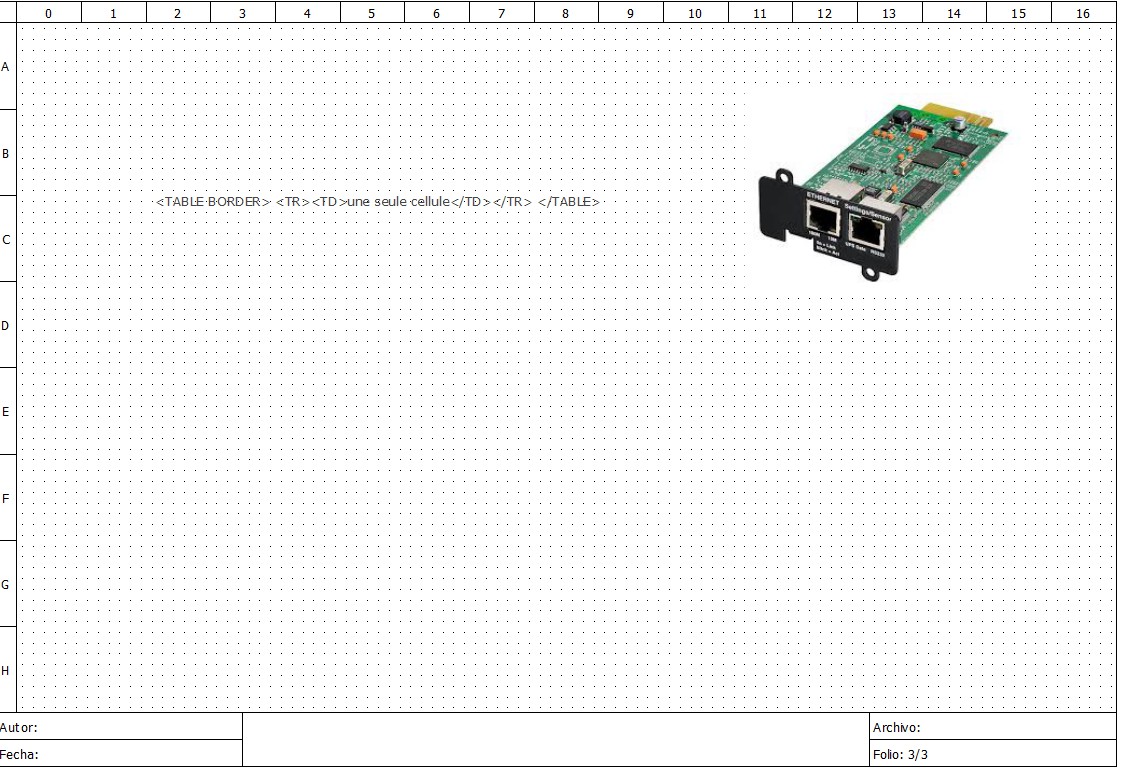Click row header H

coord(7,670)
